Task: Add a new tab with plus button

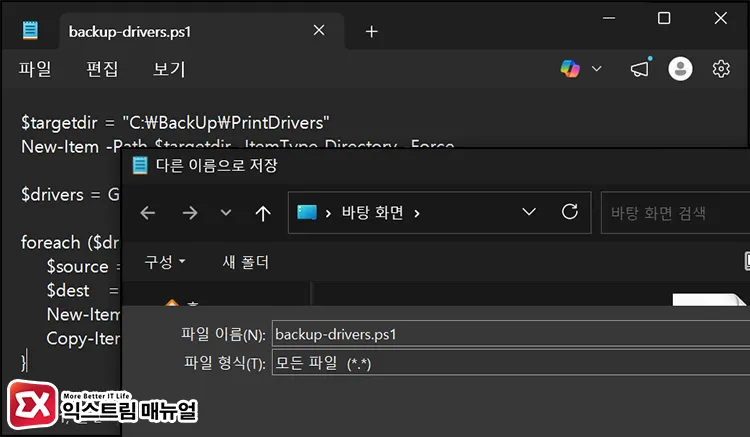Action: click(x=371, y=32)
